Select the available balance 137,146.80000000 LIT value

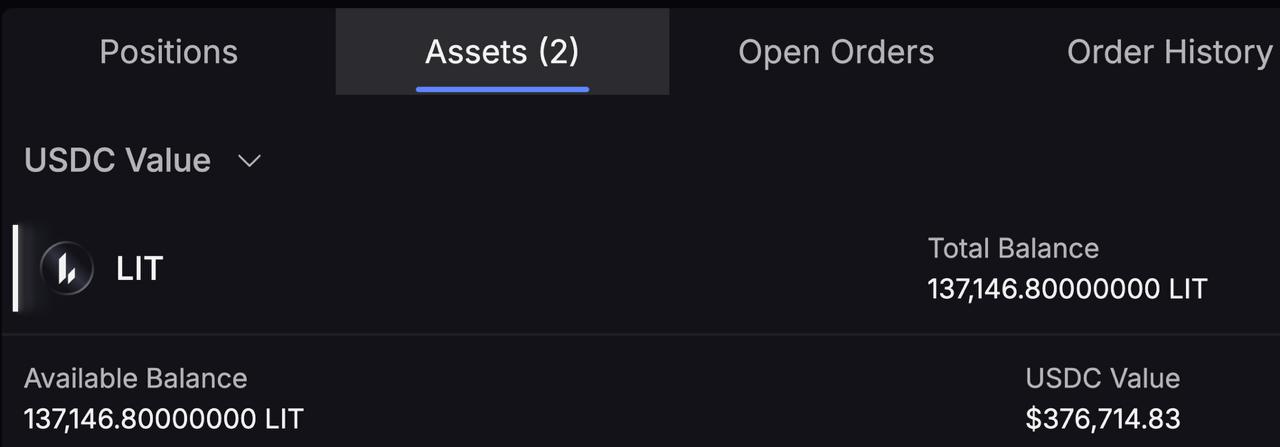[163, 418]
